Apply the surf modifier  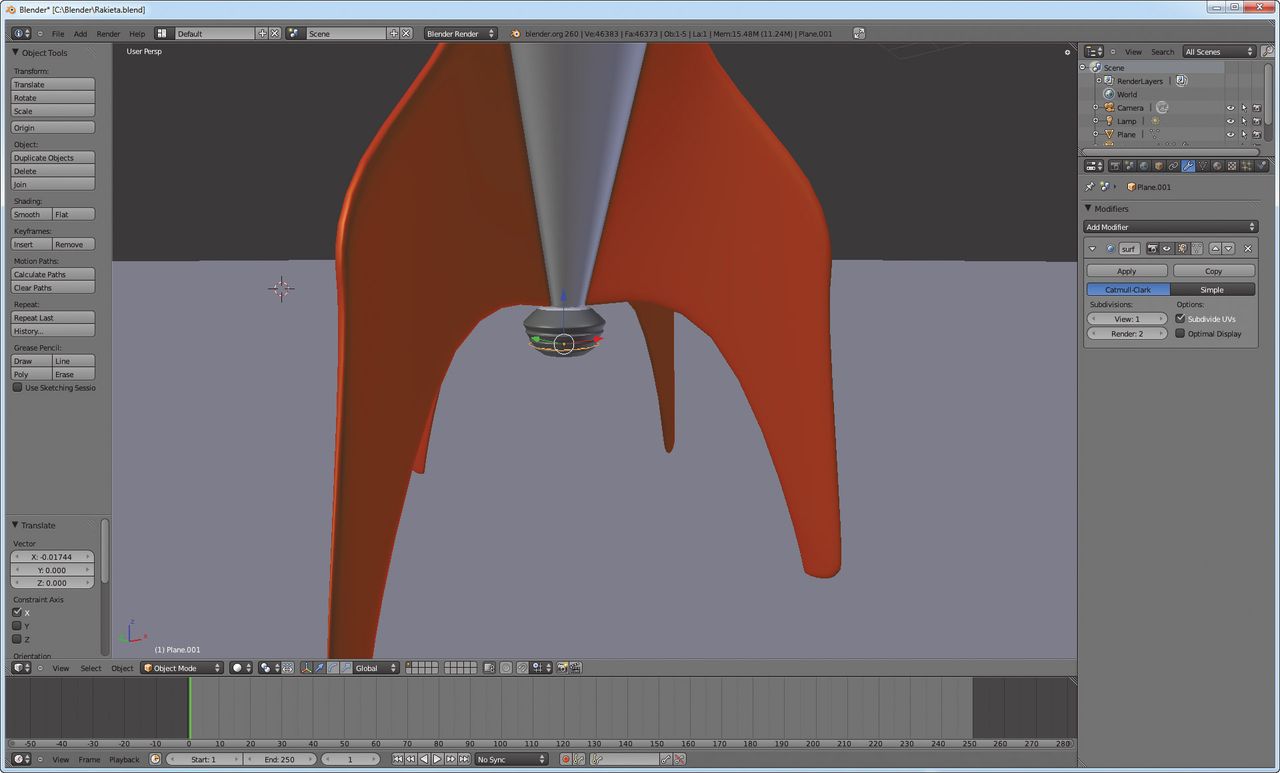(1127, 271)
